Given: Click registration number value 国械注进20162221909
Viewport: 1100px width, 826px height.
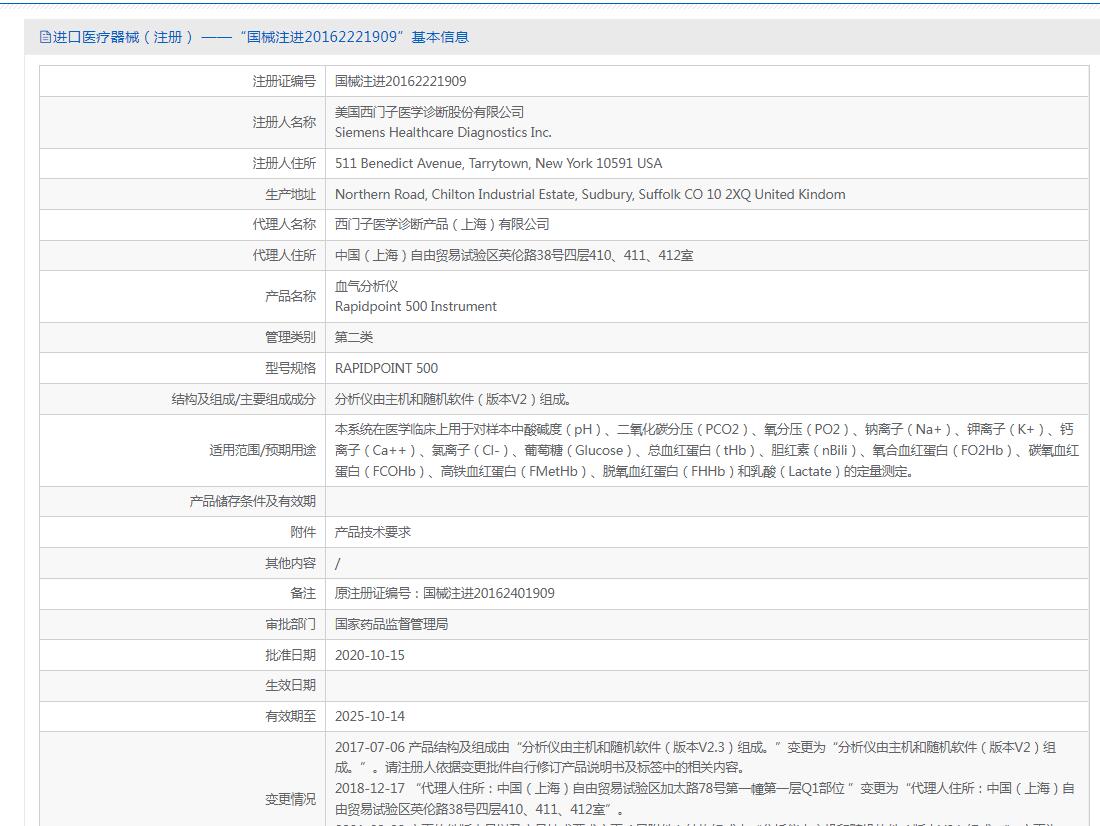Looking at the screenshot, I should pyautogui.click(x=400, y=81).
